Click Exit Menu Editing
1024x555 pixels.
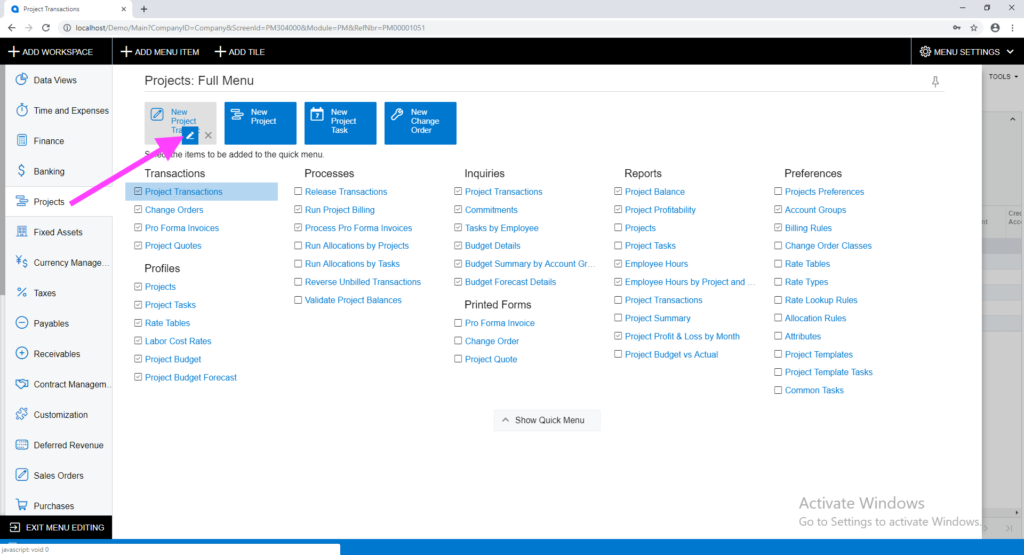point(57,528)
